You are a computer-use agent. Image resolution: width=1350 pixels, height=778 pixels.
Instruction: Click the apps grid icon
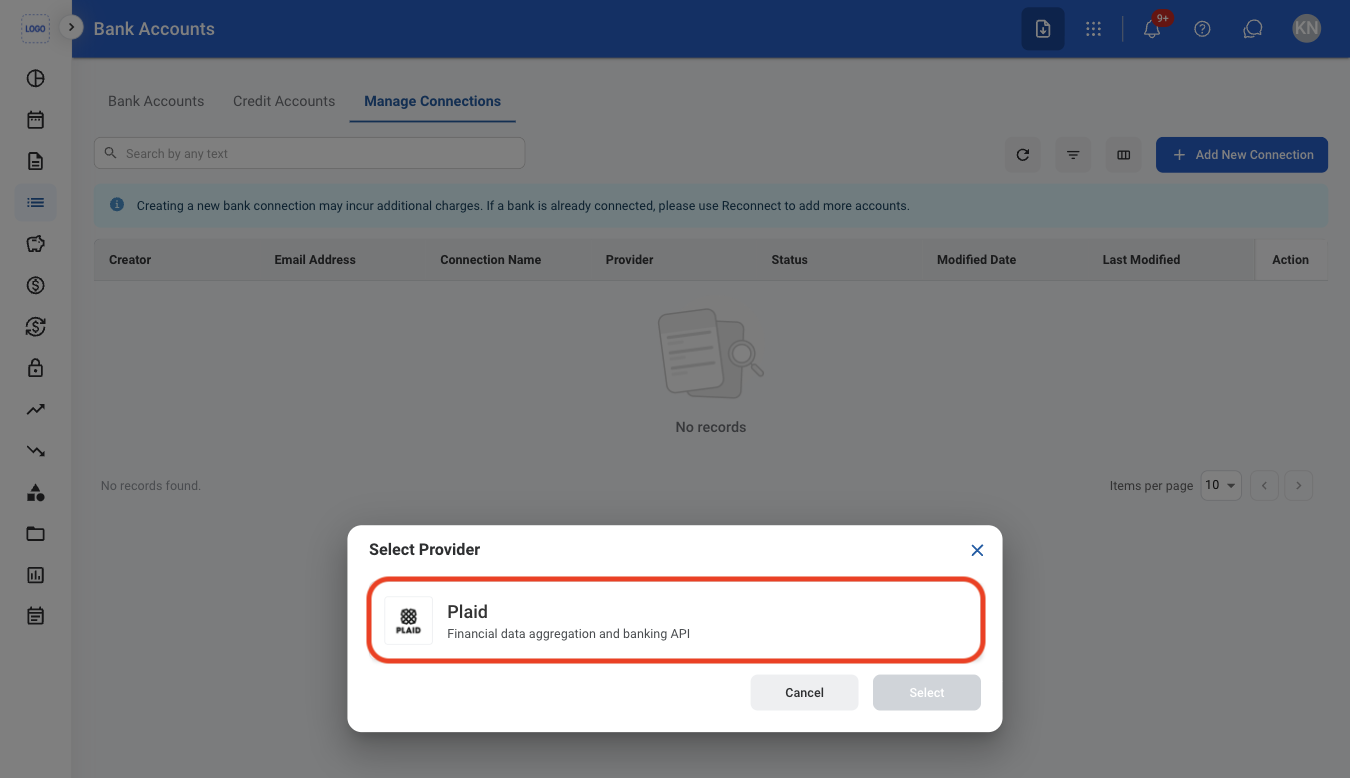(1093, 29)
